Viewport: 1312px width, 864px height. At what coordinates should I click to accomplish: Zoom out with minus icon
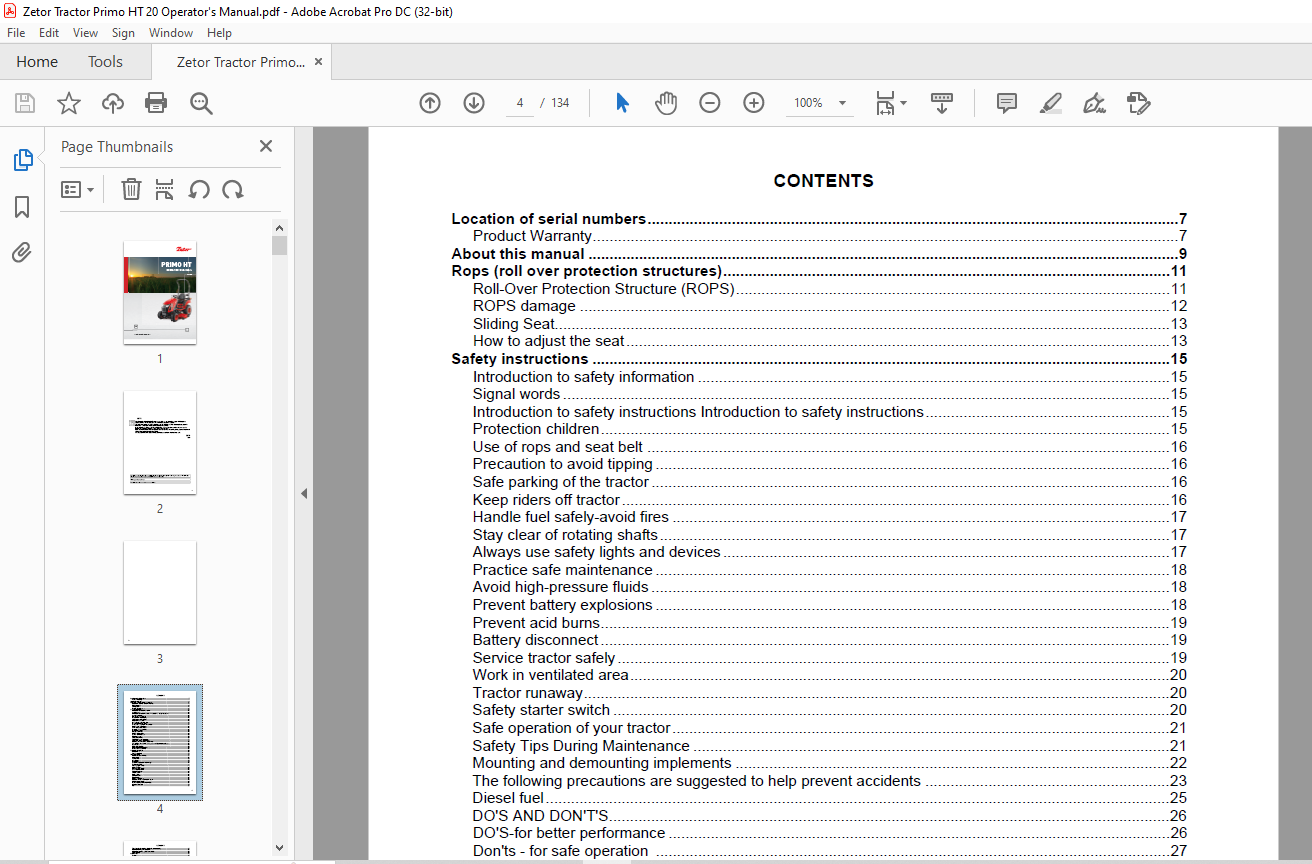(x=710, y=103)
